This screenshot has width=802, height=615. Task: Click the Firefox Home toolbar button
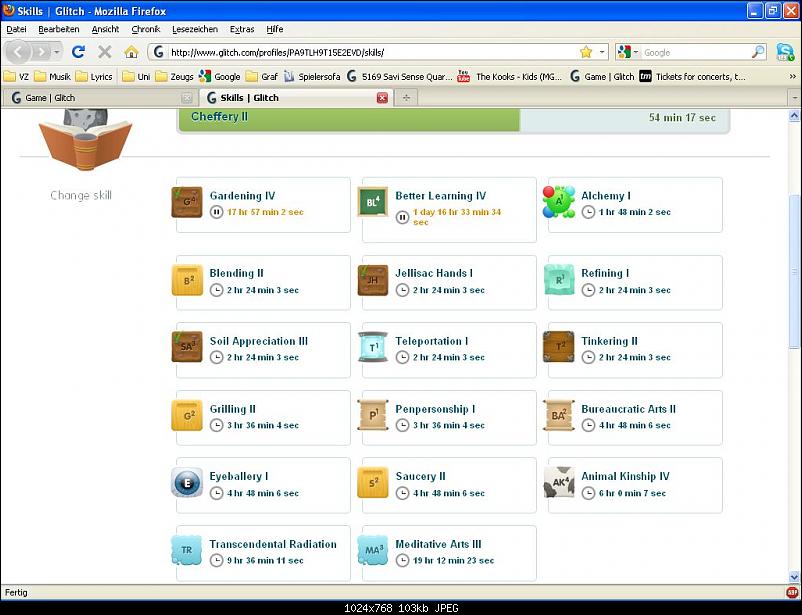(x=131, y=52)
